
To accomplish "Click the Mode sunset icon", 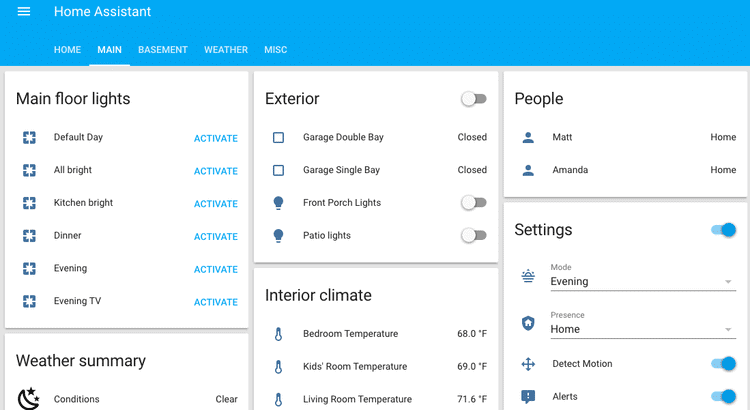I will pyautogui.click(x=528, y=276).
